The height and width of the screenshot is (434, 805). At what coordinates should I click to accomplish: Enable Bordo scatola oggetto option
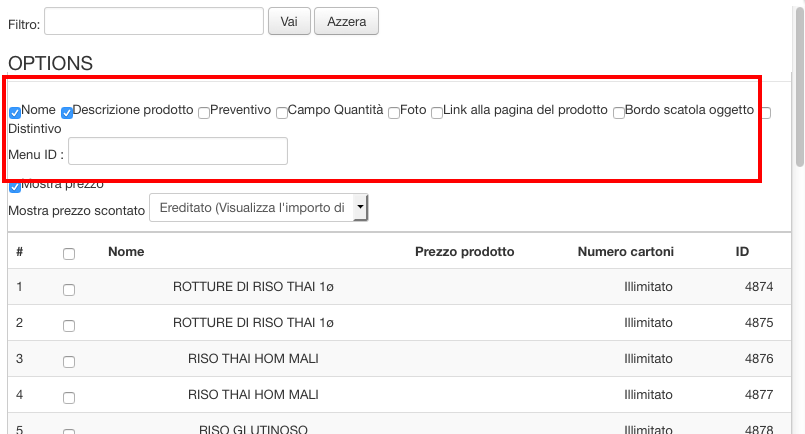click(619, 113)
